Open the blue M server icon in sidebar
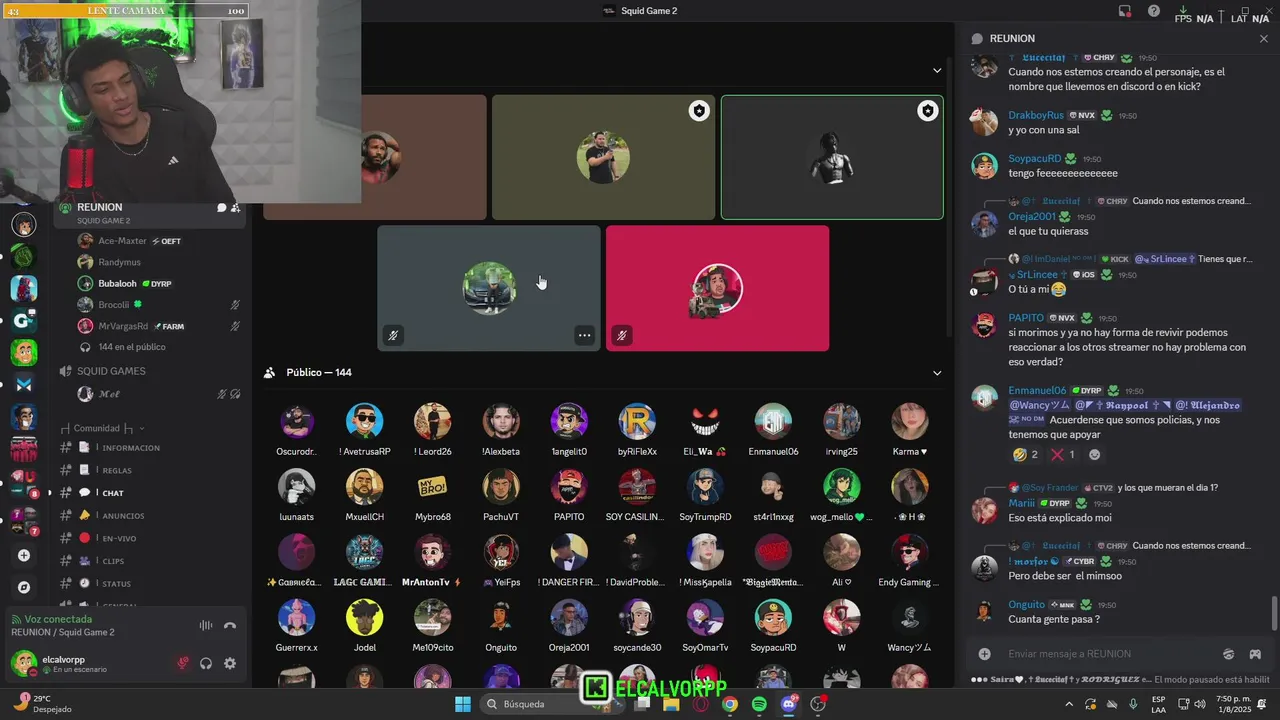The width and height of the screenshot is (1280, 720). [24, 384]
